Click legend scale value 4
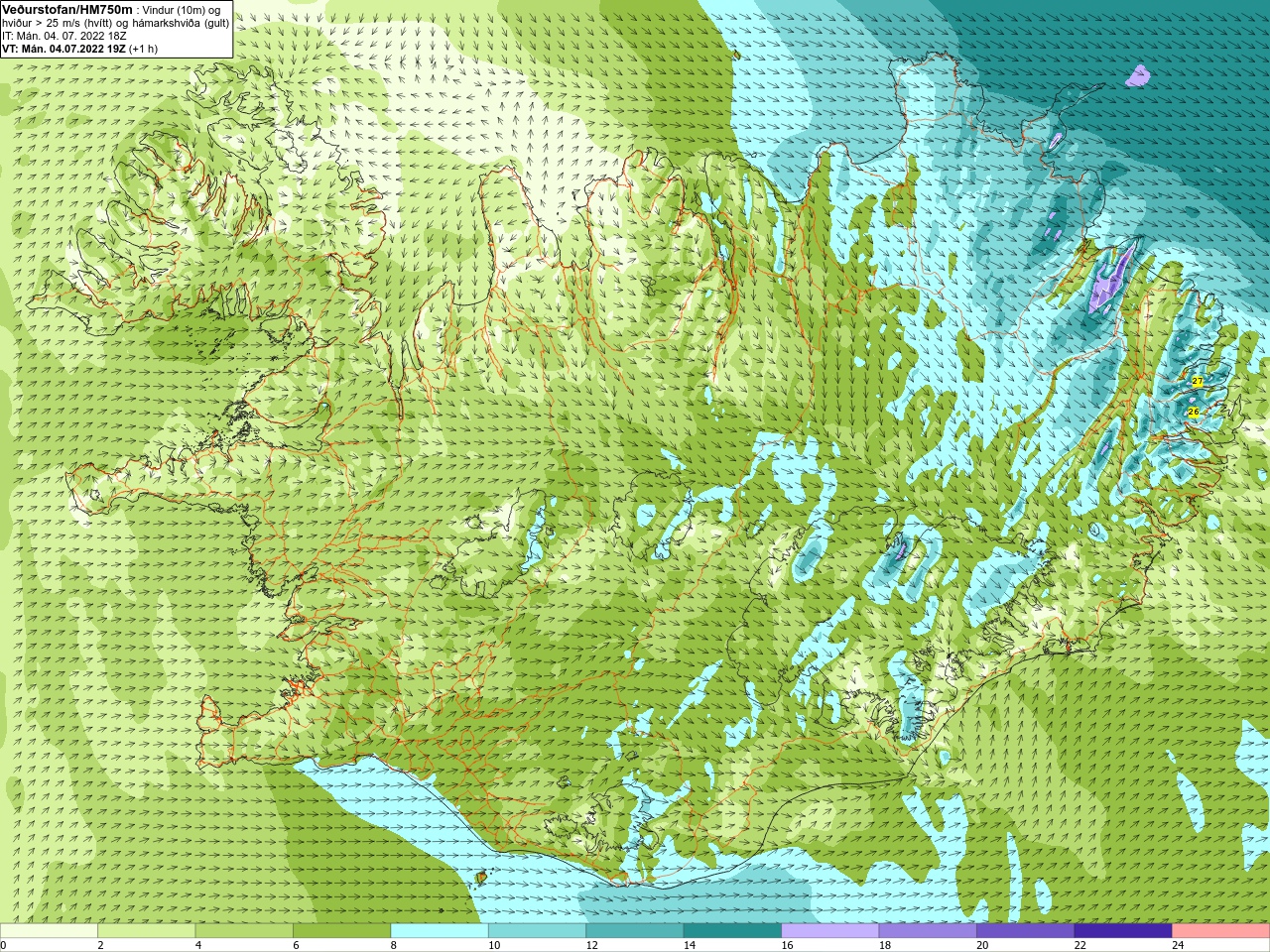 [198, 945]
